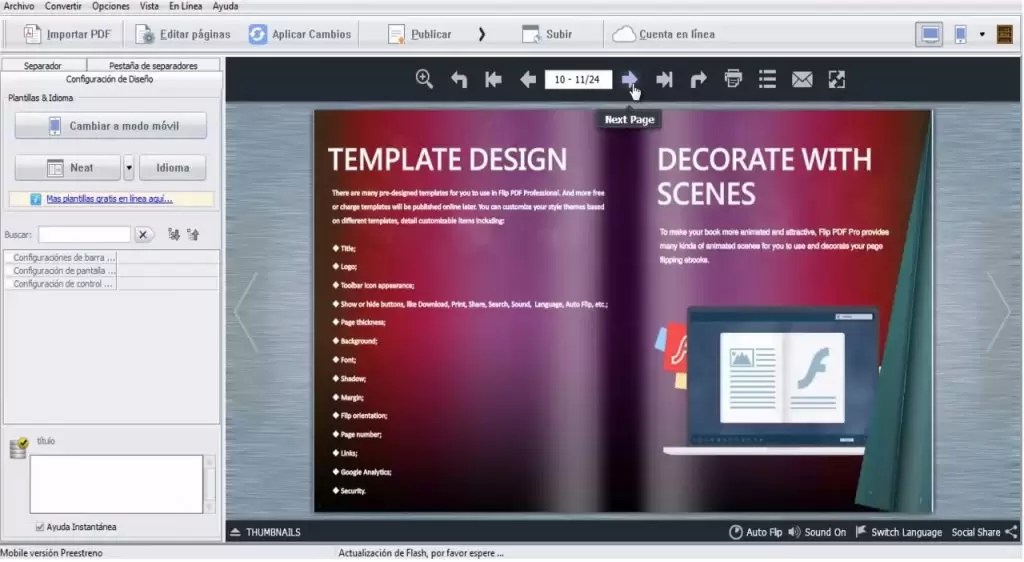Expand the THUMBNAILS panel
This screenshot has width=1024, height=562.
pyautogui.click(x=265, y=532)
